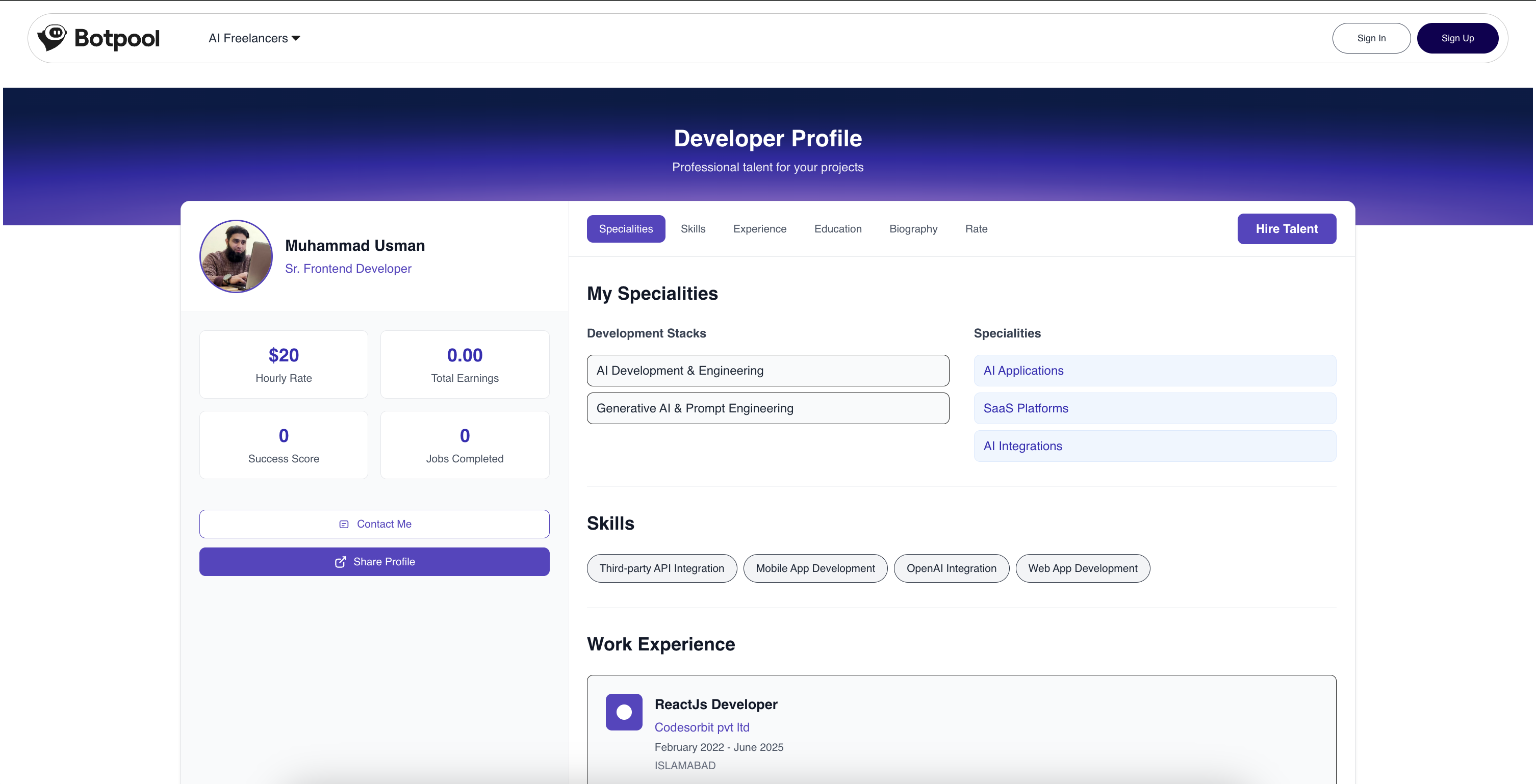Click the Developer Profile banner title
The height and width of the screenshot is (784, 1536).
point(767,138)
